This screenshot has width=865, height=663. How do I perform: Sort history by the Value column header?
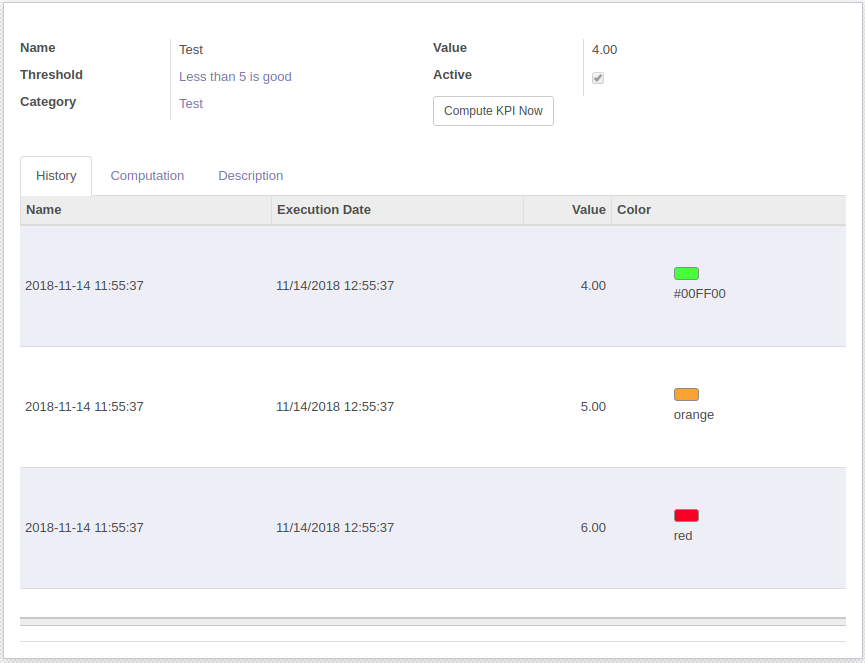point(588,210)
